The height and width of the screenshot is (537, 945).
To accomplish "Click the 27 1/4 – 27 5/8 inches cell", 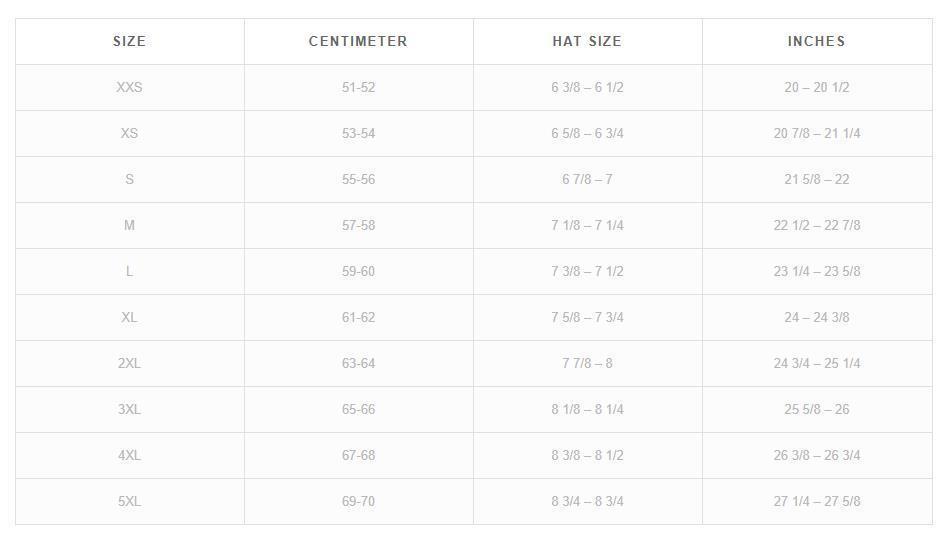I will pyautogui.click(x=816, y=501).
